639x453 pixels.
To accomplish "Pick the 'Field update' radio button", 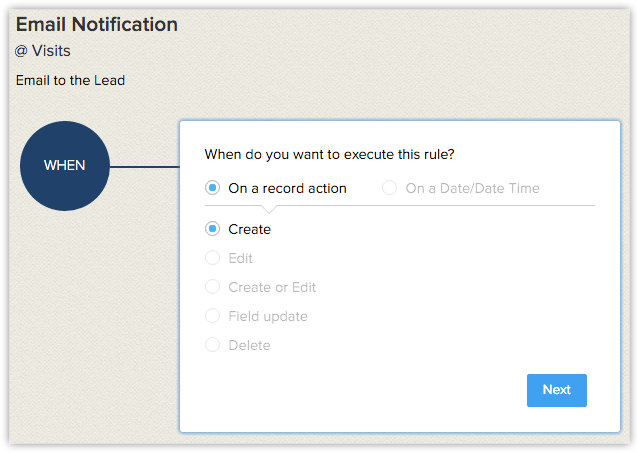I will coord(212,316).
